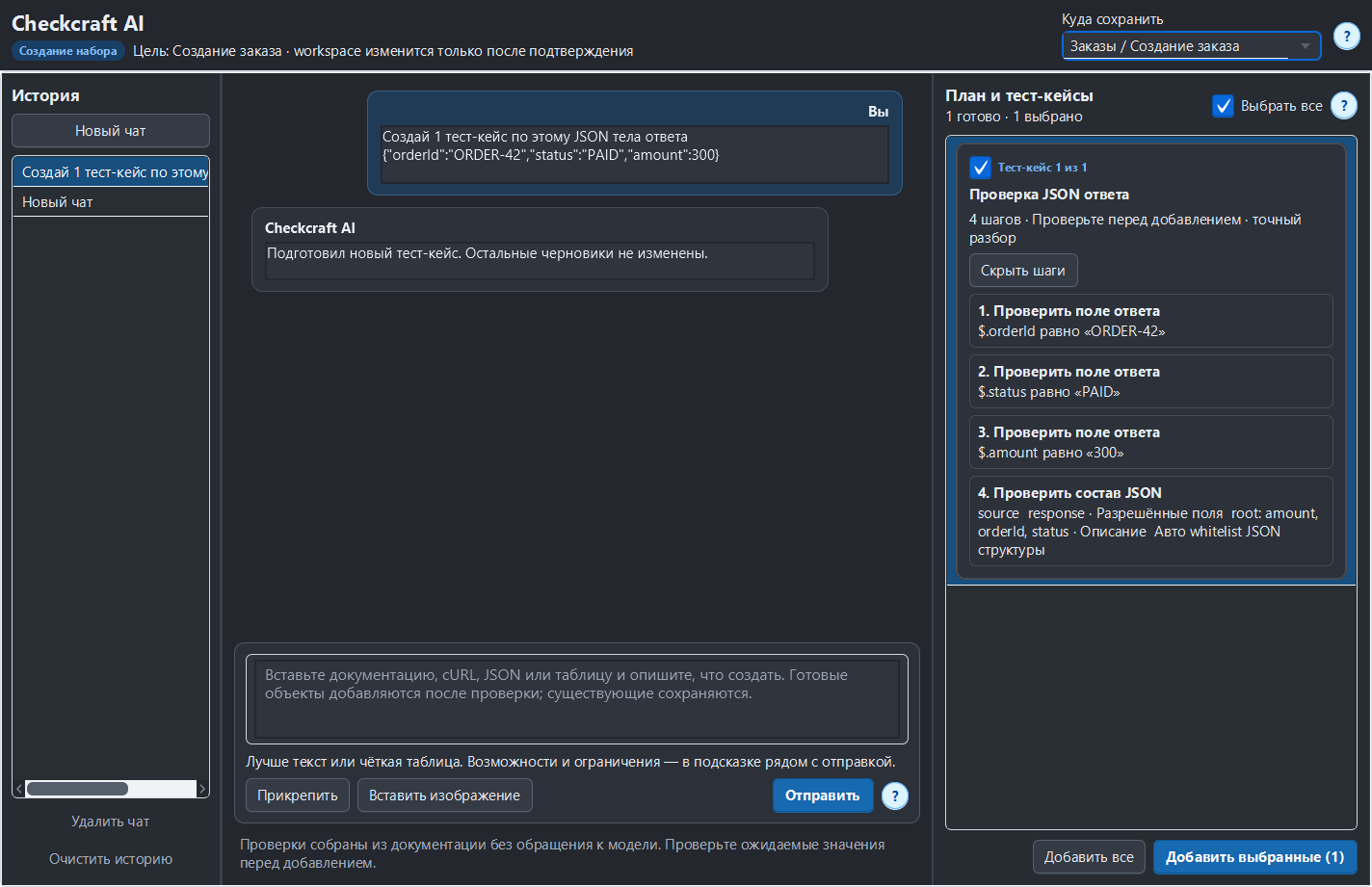Open the Куда сохранить dropdown

pyautogui.click(x=1191, y=46)
